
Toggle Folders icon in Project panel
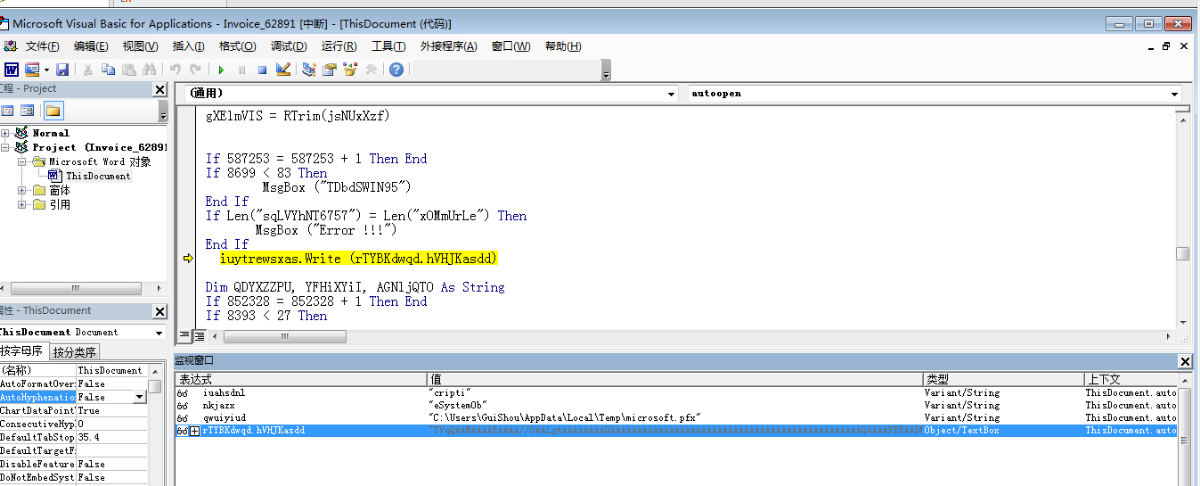(52, 110)
